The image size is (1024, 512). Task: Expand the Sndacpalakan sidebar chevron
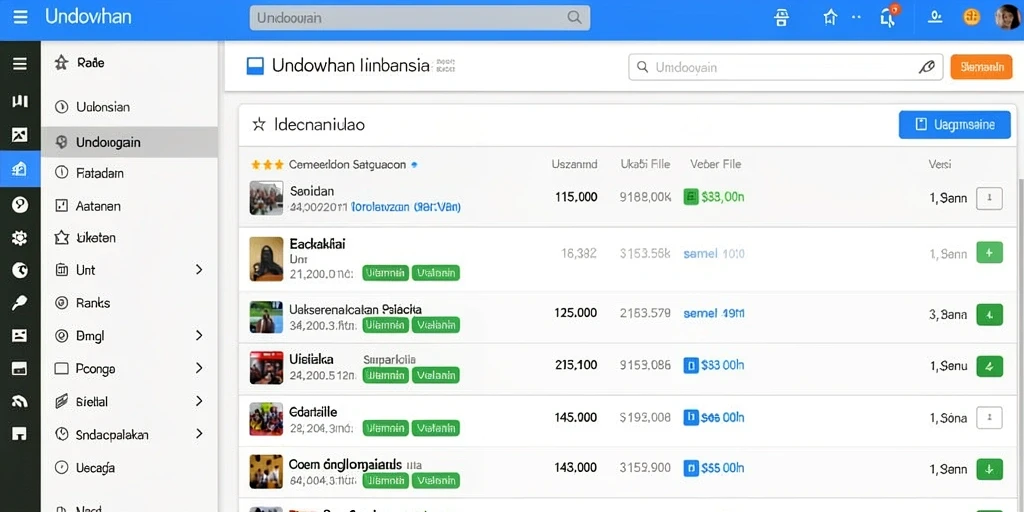tap(199, 434)
